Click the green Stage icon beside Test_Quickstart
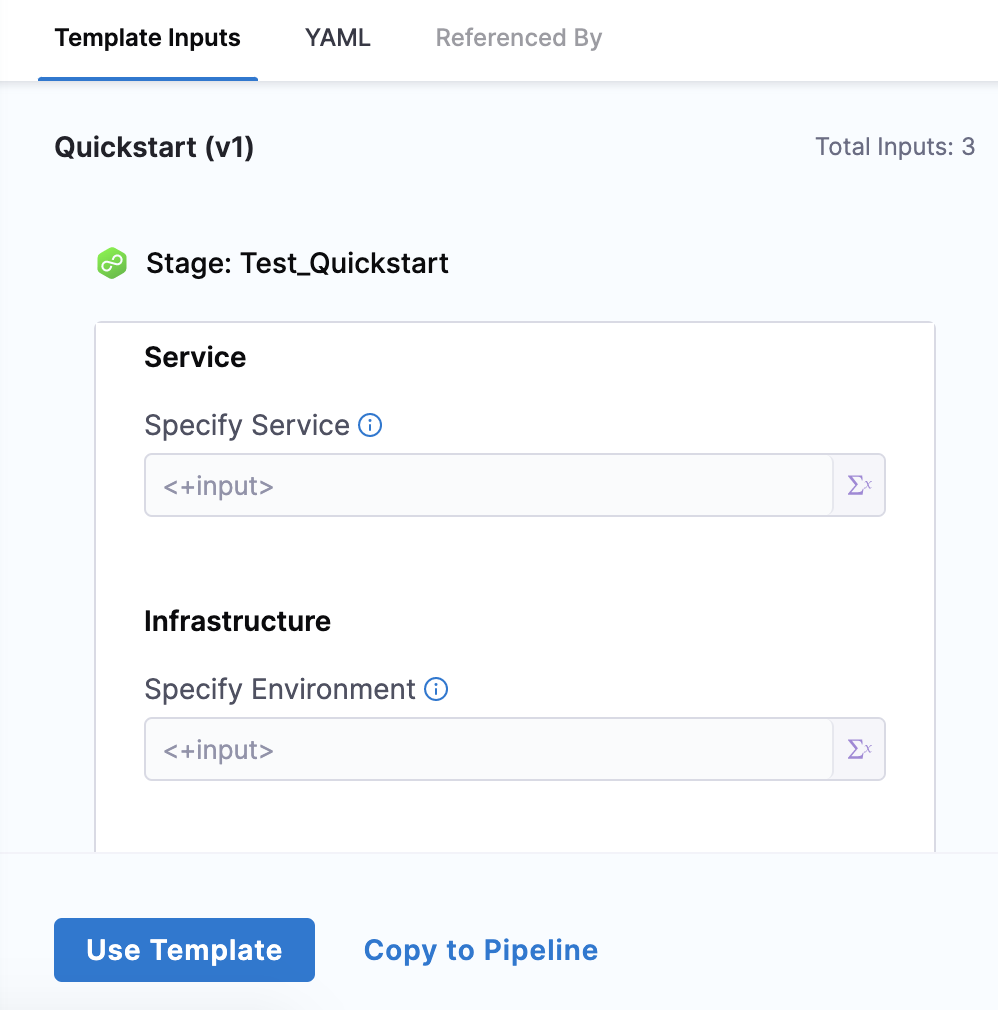The width and height of the screenshot is (998, 1010). [x=112, y=264]
